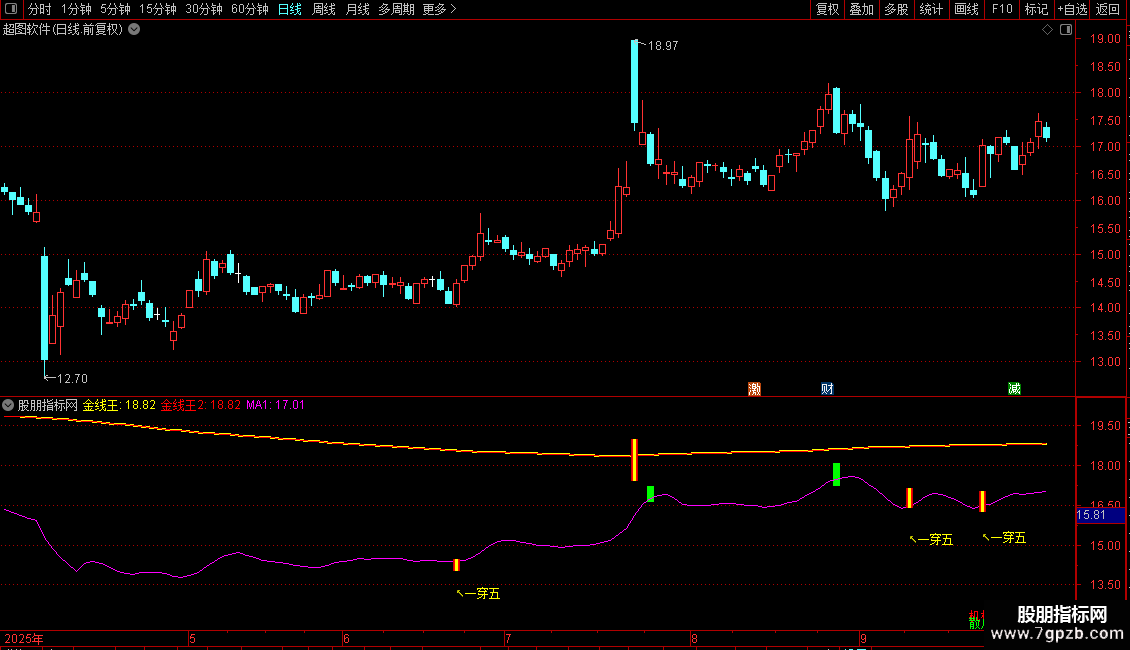Click the 复权 adjustment button

pos(827,9)
